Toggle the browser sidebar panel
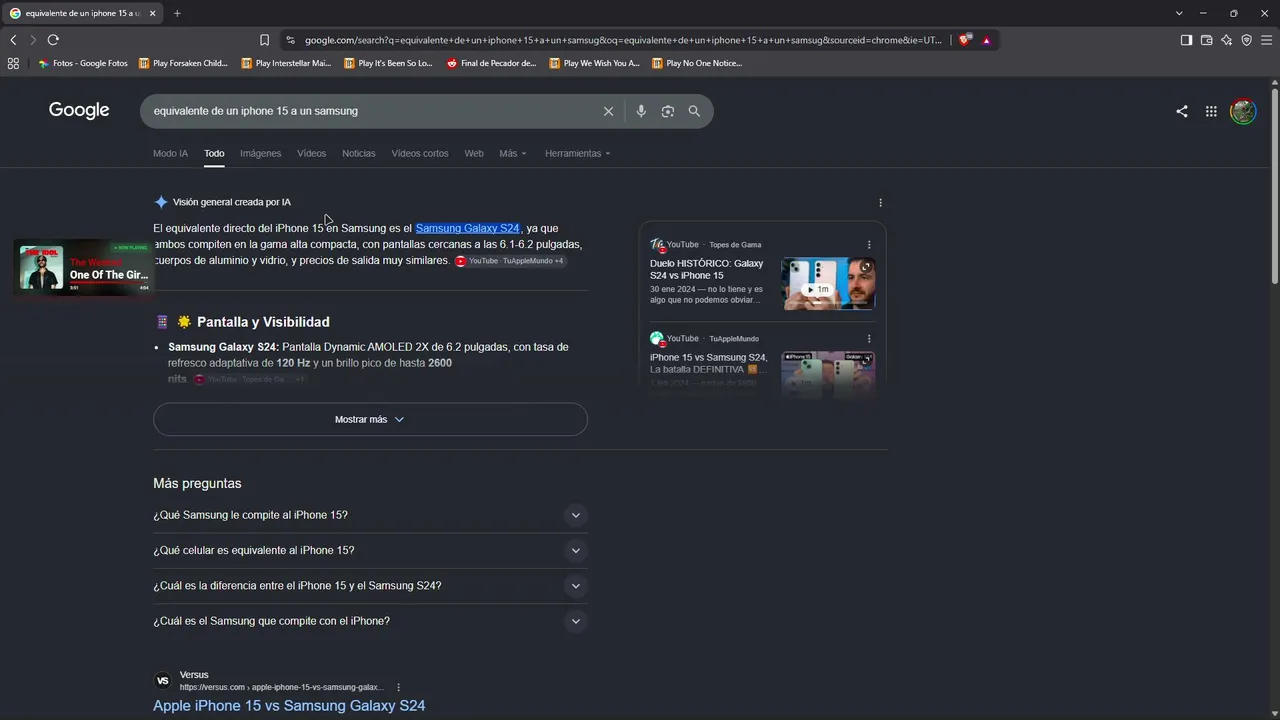The image size is (1280, 720). point(1186,40)
